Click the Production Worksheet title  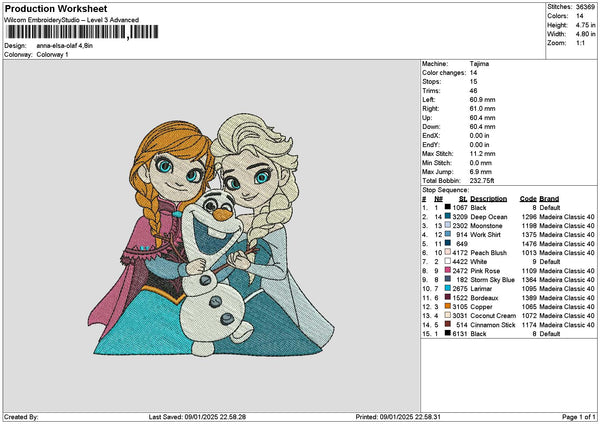tap(56, 9)
